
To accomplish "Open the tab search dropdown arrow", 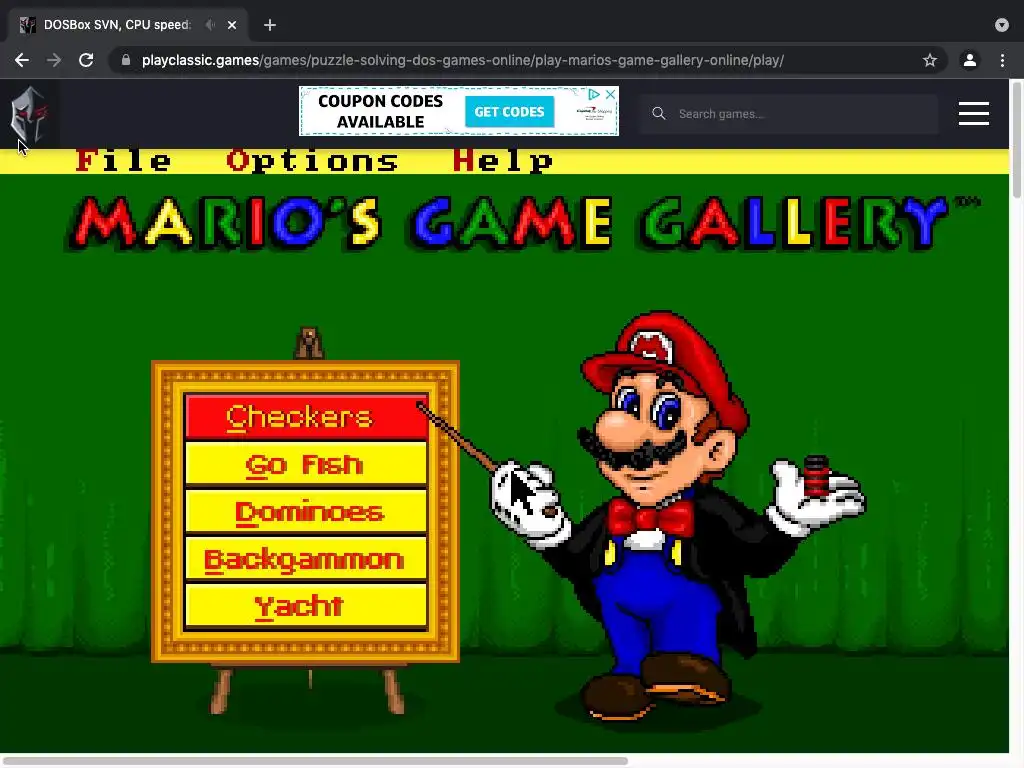I will pyautogui.click(x=1002, y=25).
